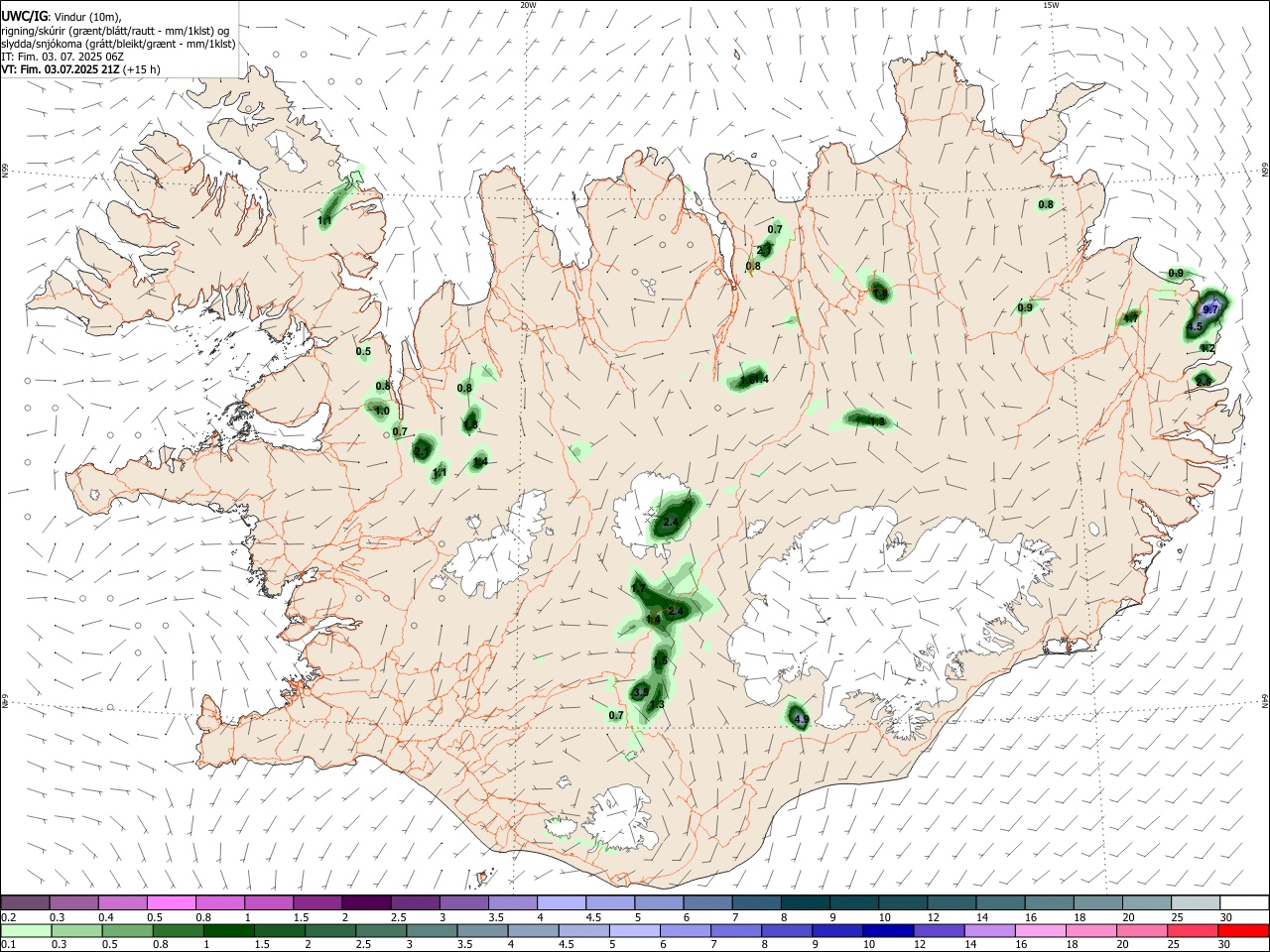Click the 'IT: Fim. 03. 07. 2025 06Z' line
Image resolution: width=1270 pixels, height=952 pixels.
pyautogui.click(x=62, y=57)
